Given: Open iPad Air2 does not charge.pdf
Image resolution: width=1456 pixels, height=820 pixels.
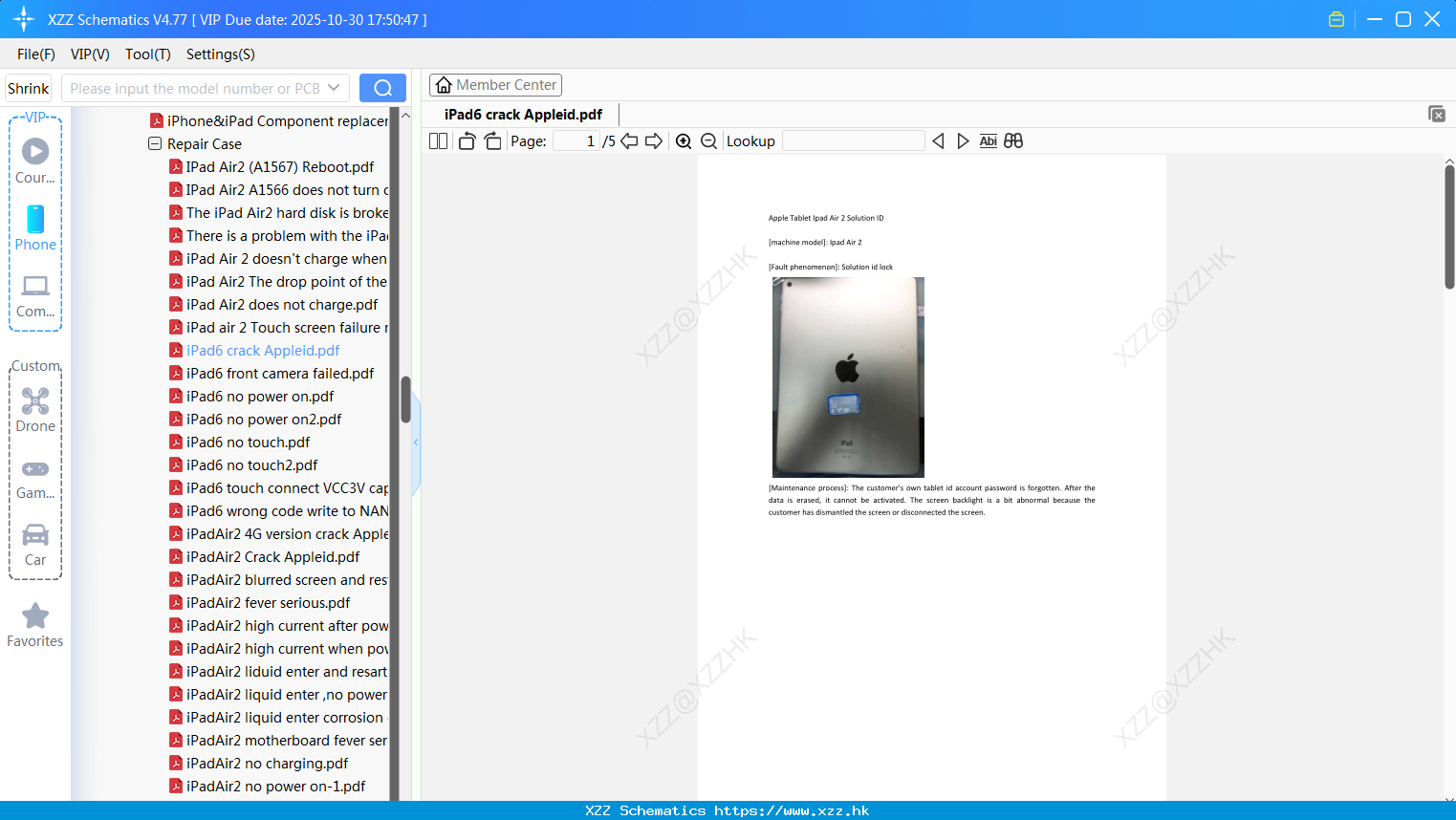Looking at the screenshot, I should [x=273, y=305].
